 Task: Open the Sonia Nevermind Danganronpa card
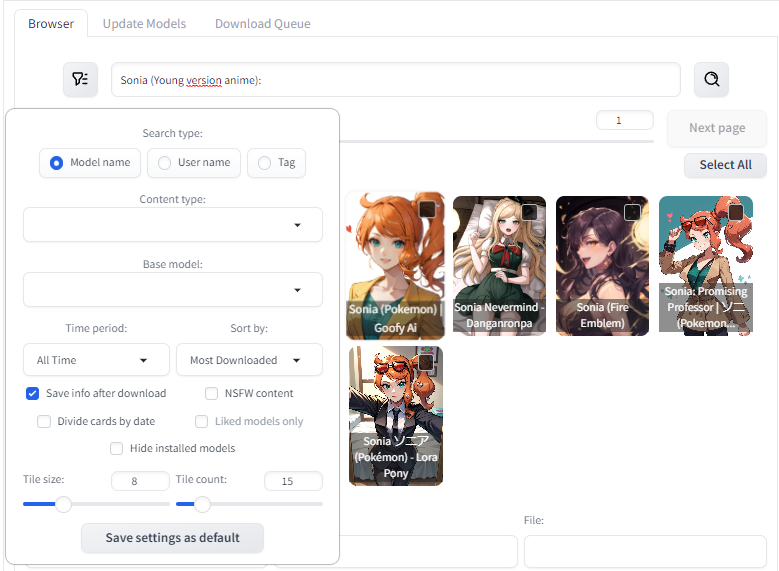coord(499,265)
